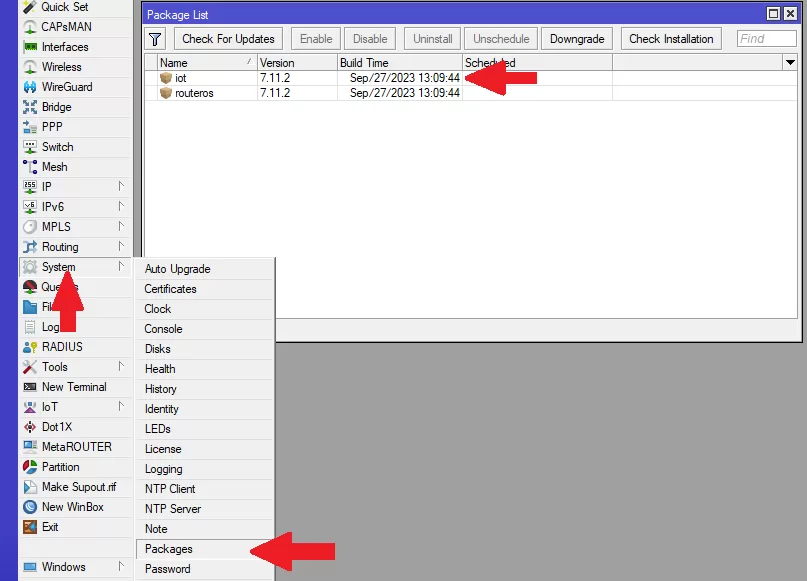Click the Windows menu icon

click(30, 567)
